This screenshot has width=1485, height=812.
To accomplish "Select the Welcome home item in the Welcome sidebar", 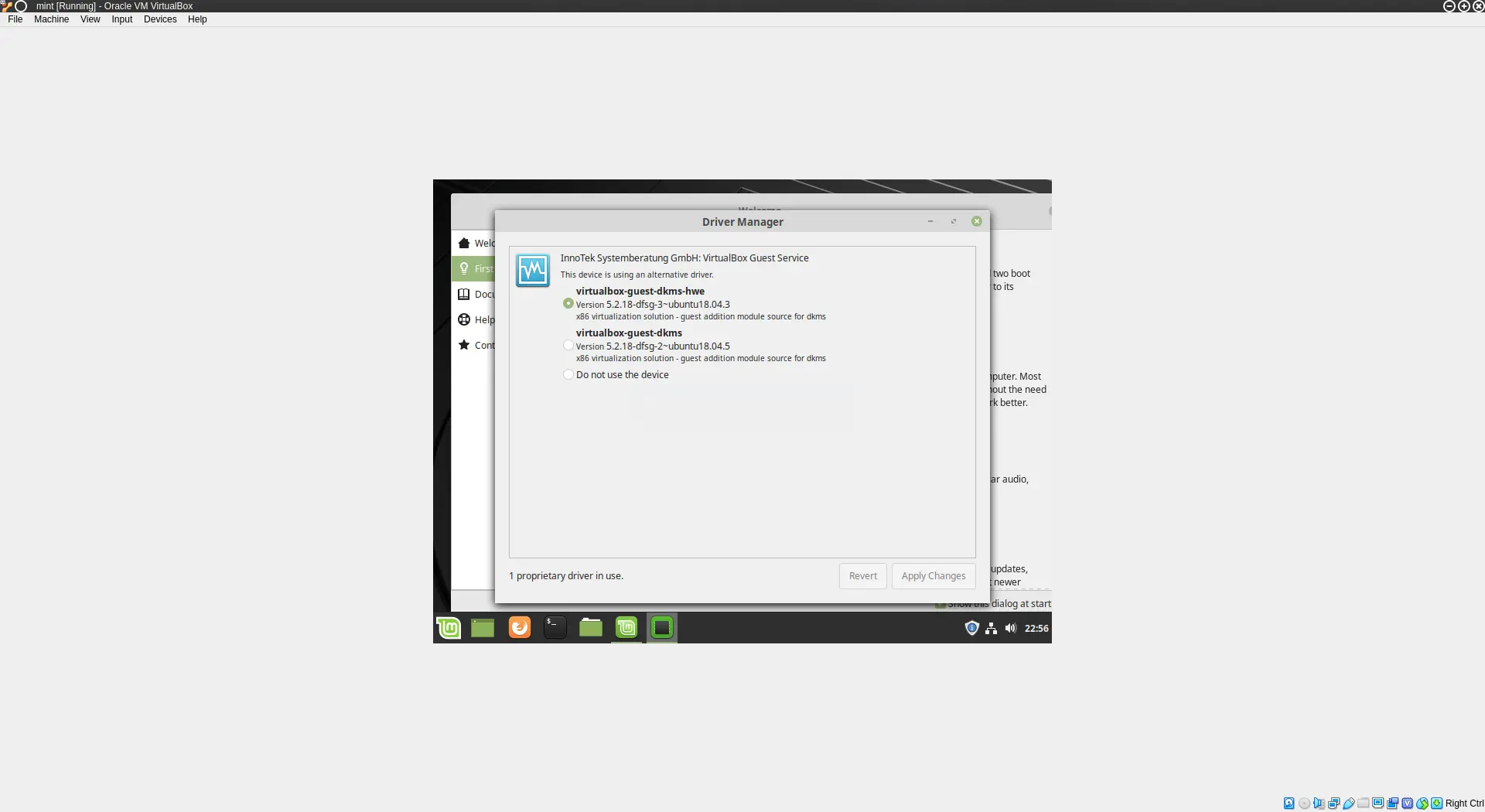I will click(474, 243).
